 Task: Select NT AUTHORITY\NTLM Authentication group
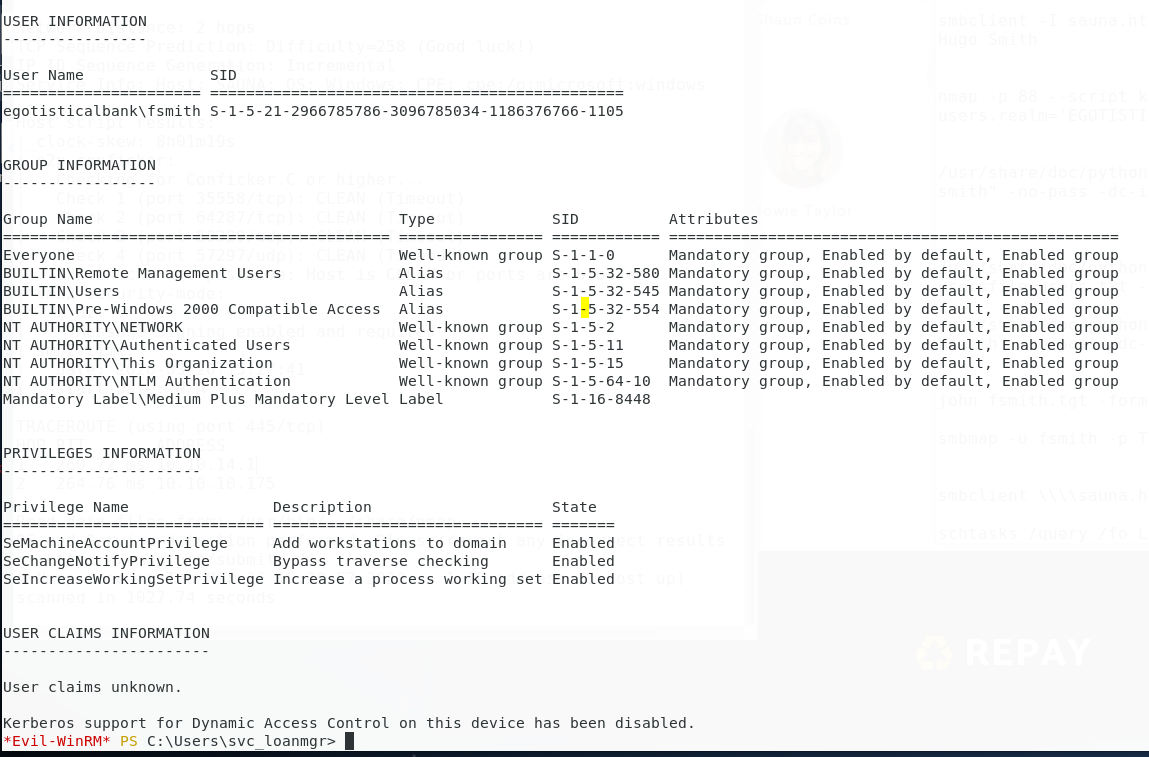coord(147,381)
